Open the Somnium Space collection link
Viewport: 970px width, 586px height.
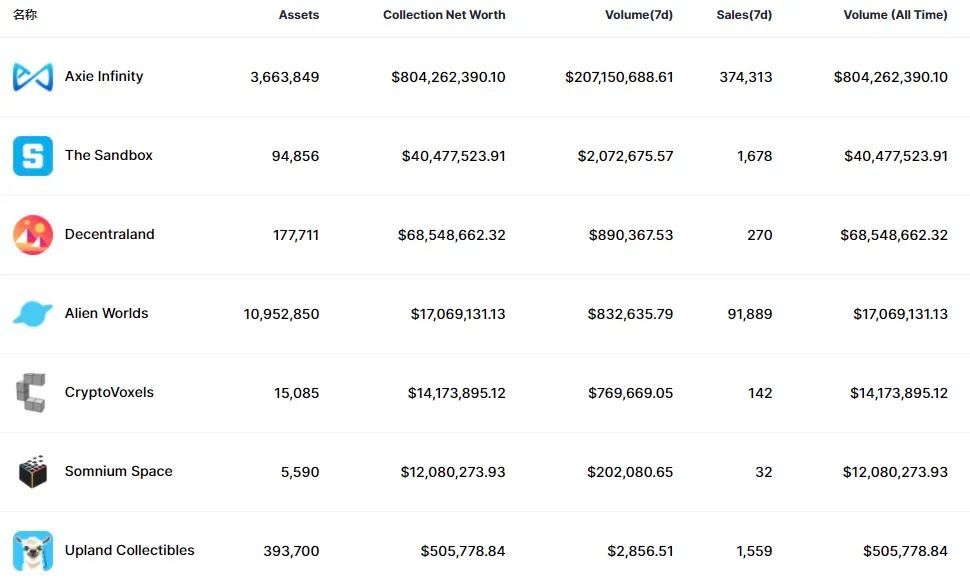pyautogui.click(x=118, y=472)
